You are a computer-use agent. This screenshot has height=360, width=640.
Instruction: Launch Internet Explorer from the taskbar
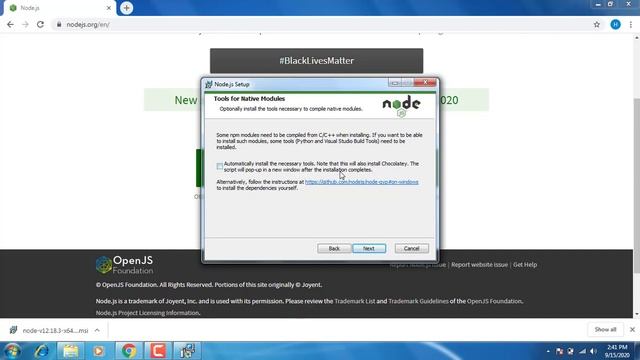pyautogui.click(x=41, y=351)
